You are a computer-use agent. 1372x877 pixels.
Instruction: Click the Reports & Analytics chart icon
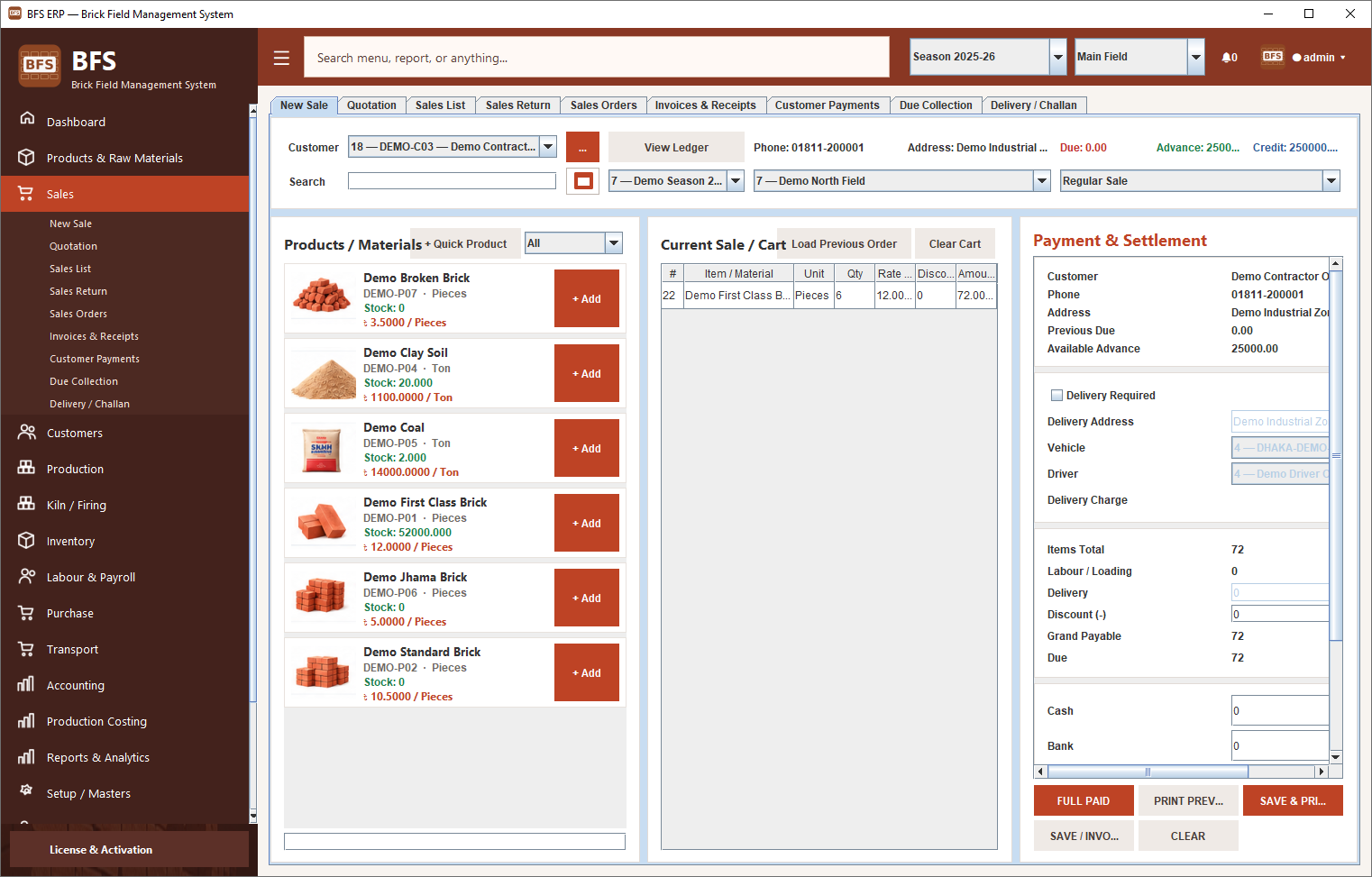coord(27,756)
